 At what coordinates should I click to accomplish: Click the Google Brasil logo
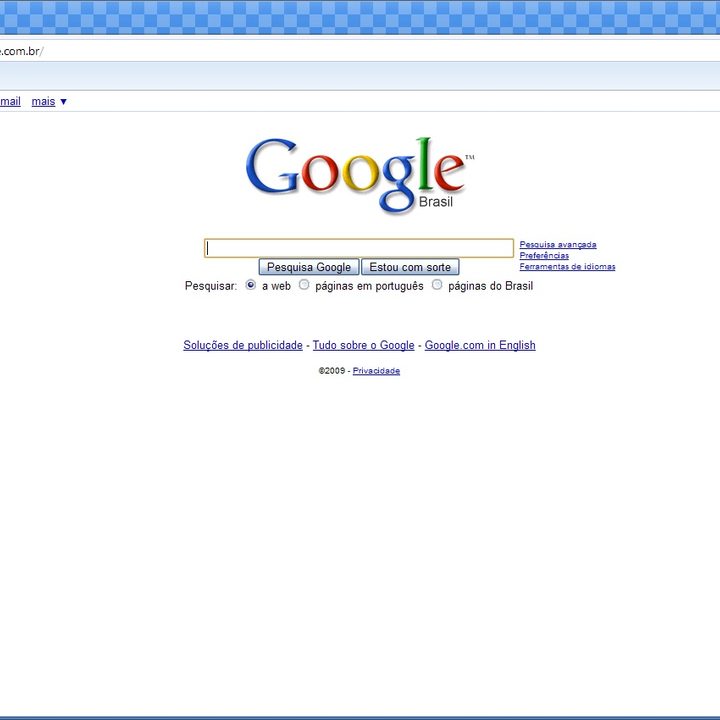tap(355, 172)
